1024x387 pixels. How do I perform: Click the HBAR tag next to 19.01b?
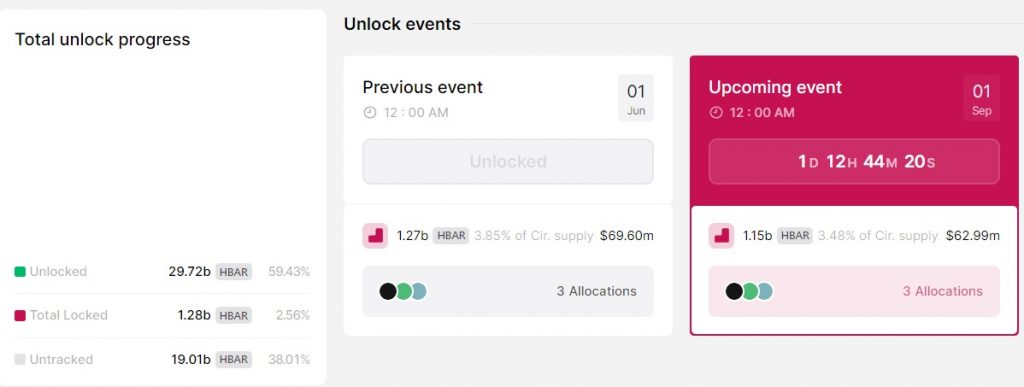pos(234,360)
